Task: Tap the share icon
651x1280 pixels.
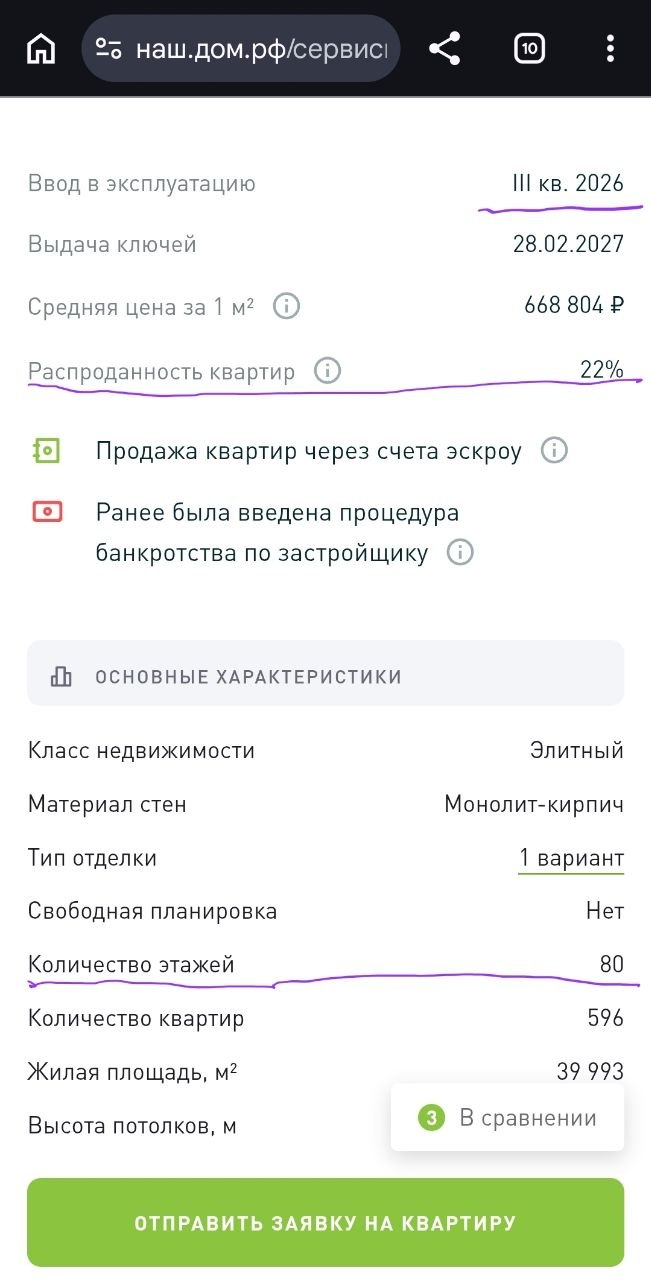Action: point(444,48)
